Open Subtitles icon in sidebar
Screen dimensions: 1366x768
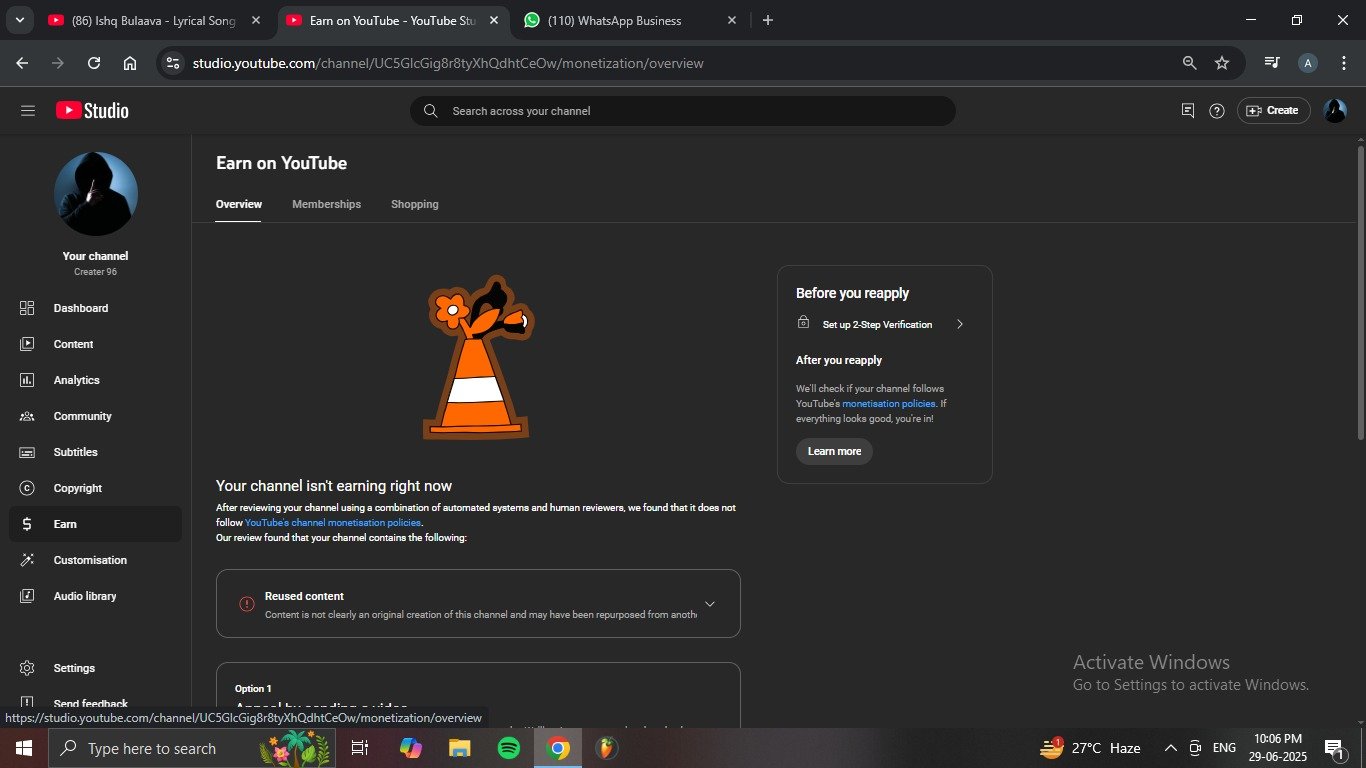(27, 452)
